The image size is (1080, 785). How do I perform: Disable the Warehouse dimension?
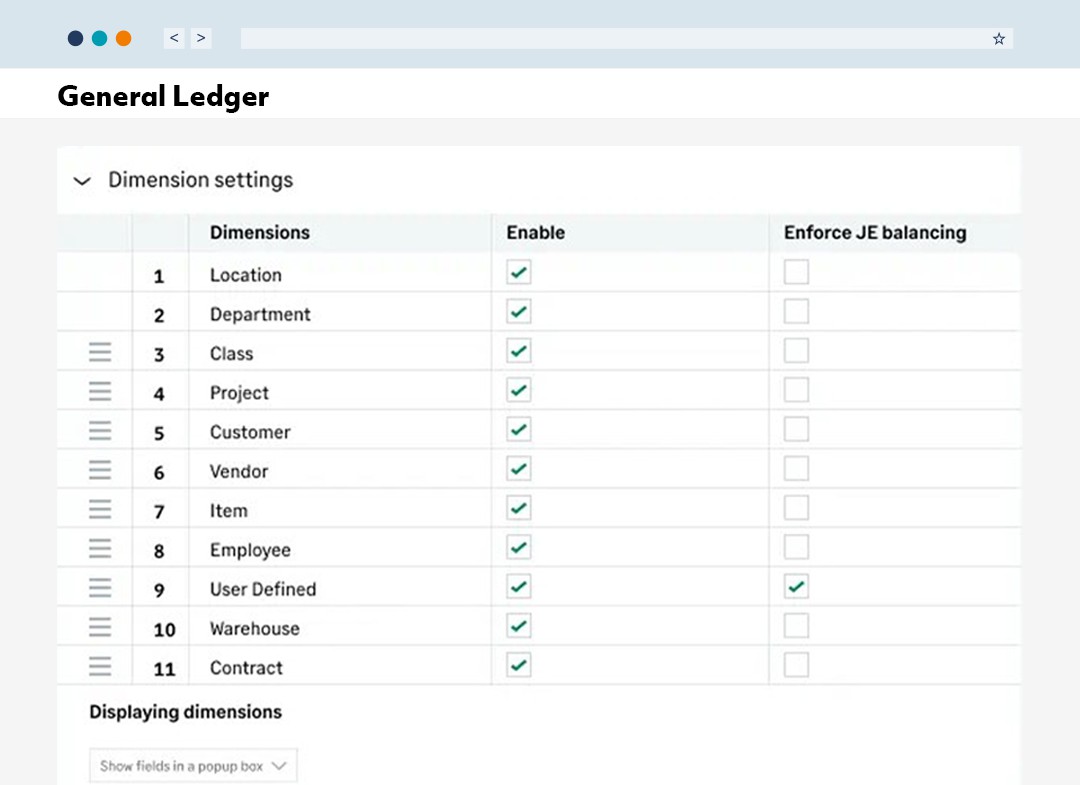[x=518, y=625]
